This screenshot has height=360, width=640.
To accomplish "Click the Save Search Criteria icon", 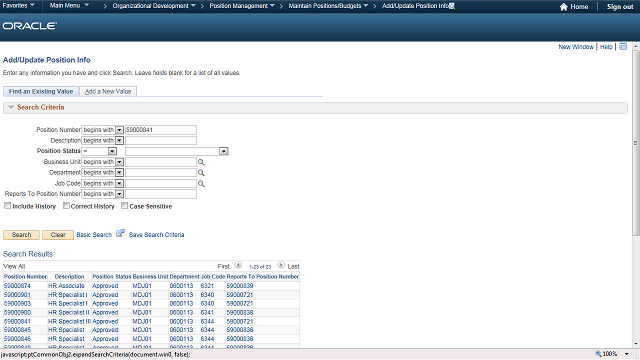I will click(120, 233).
